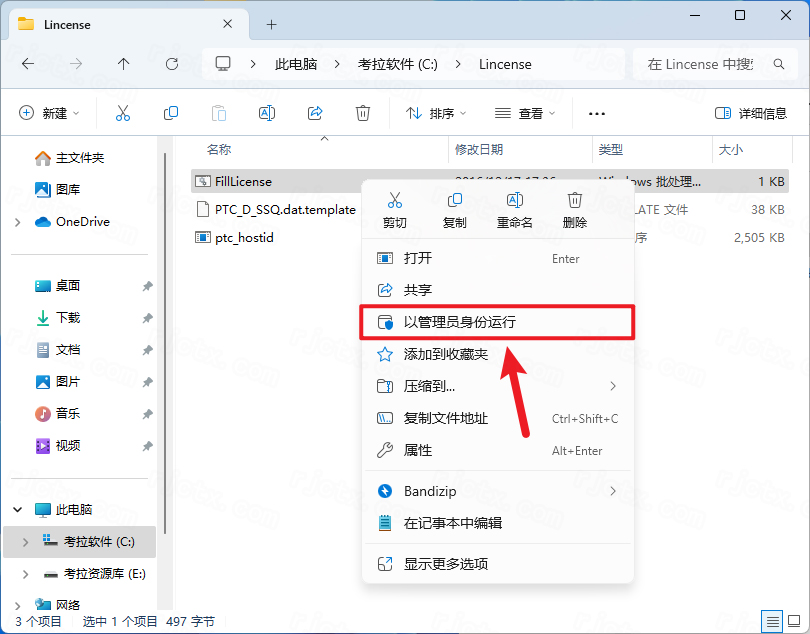This screenshot has width=810, height=634.
Task: Click 考拉软件 (C:) in the breadcrumb
Action: pyautogui.click(x=398, y=64)
